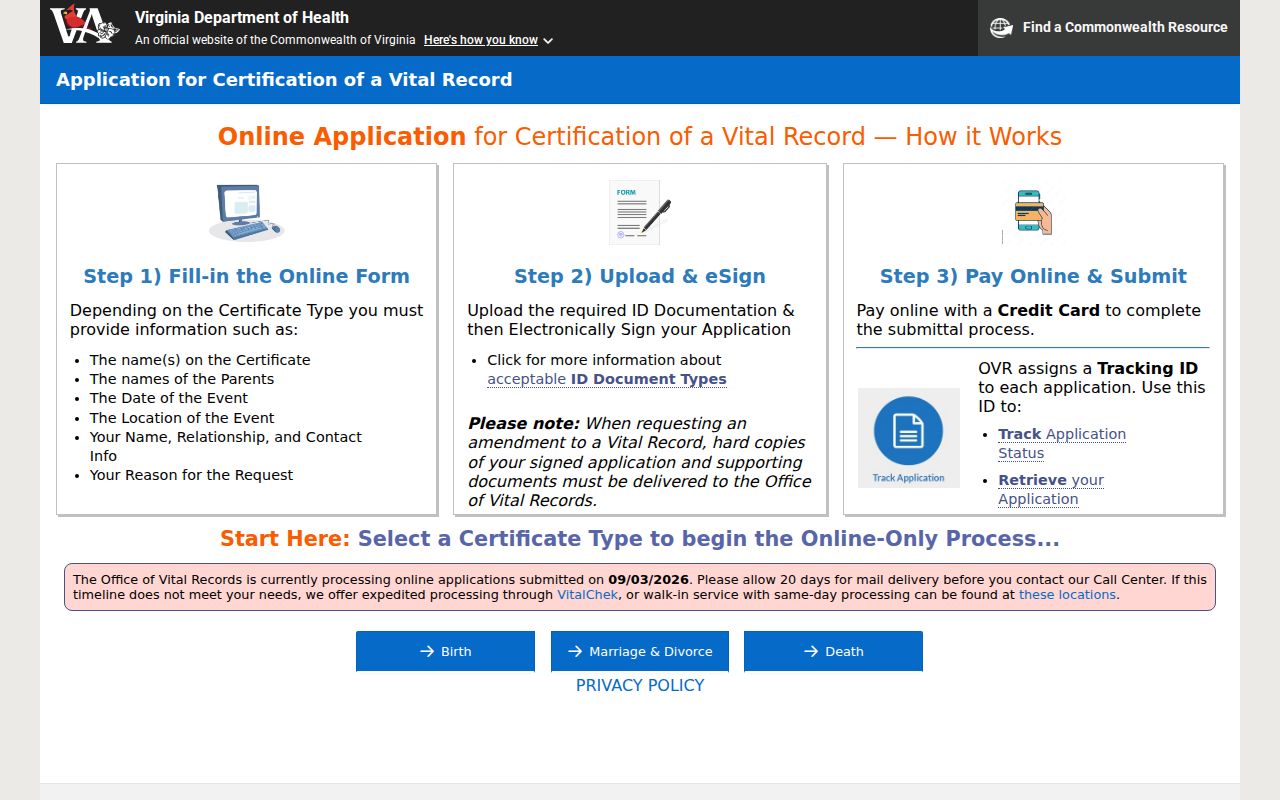
Task: Click "The Date of the Event" bullet
Action: pyautogui.click(x=169, y=398)
